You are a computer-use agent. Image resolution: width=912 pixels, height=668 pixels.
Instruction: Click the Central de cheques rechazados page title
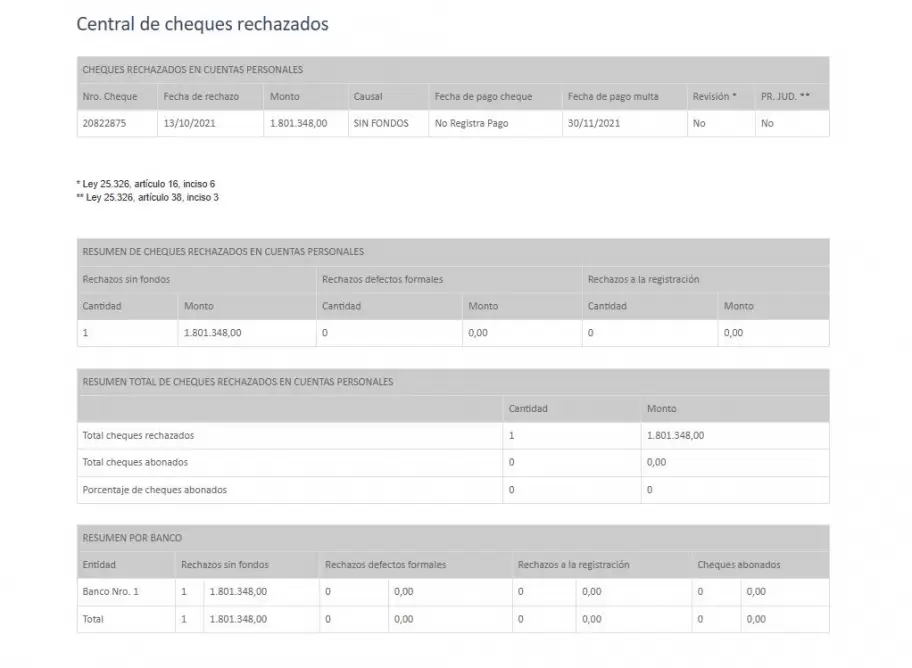pyautogui.click(x=202, y=24)
